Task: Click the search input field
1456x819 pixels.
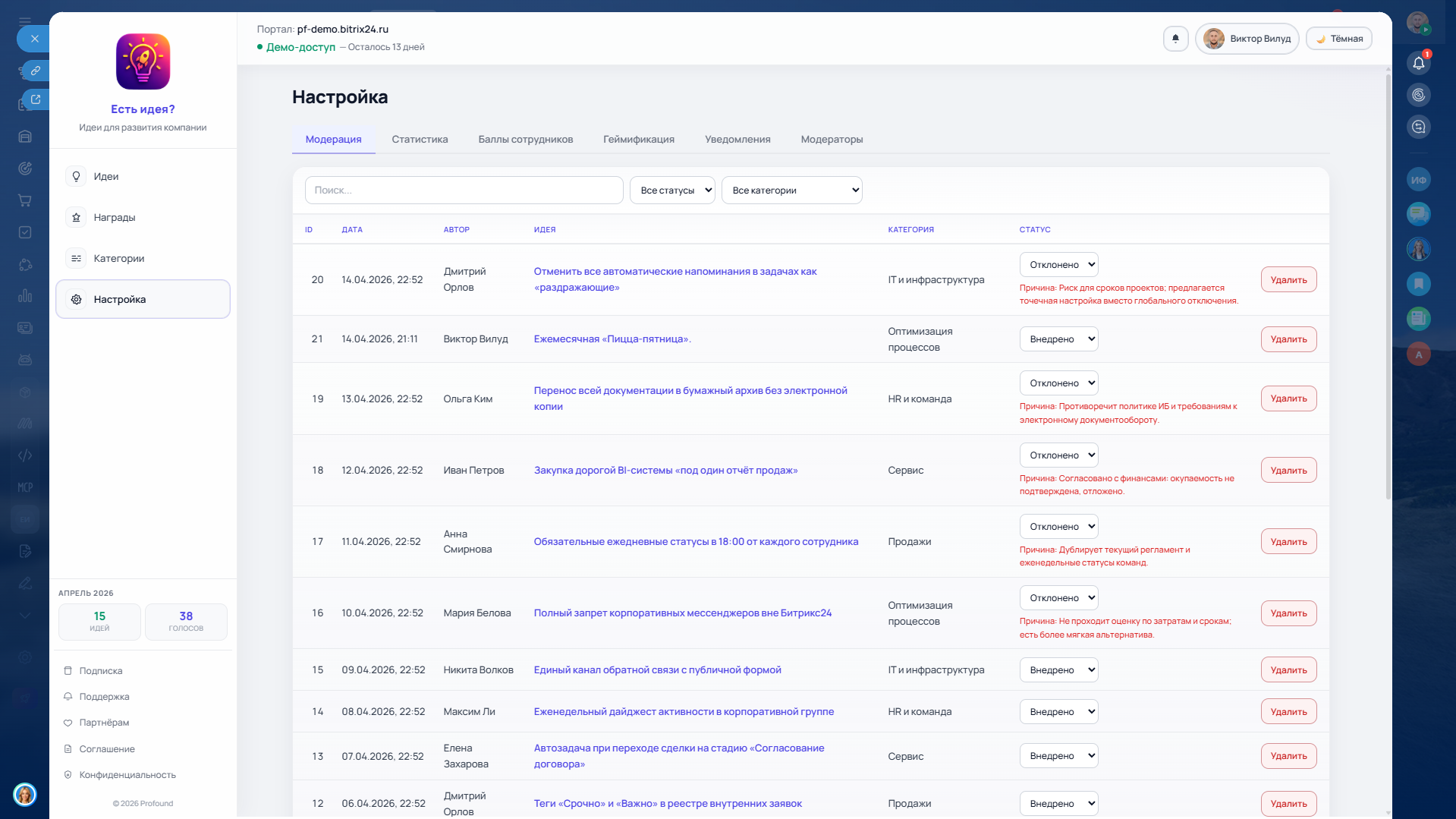Action: [x=464, y=191]
